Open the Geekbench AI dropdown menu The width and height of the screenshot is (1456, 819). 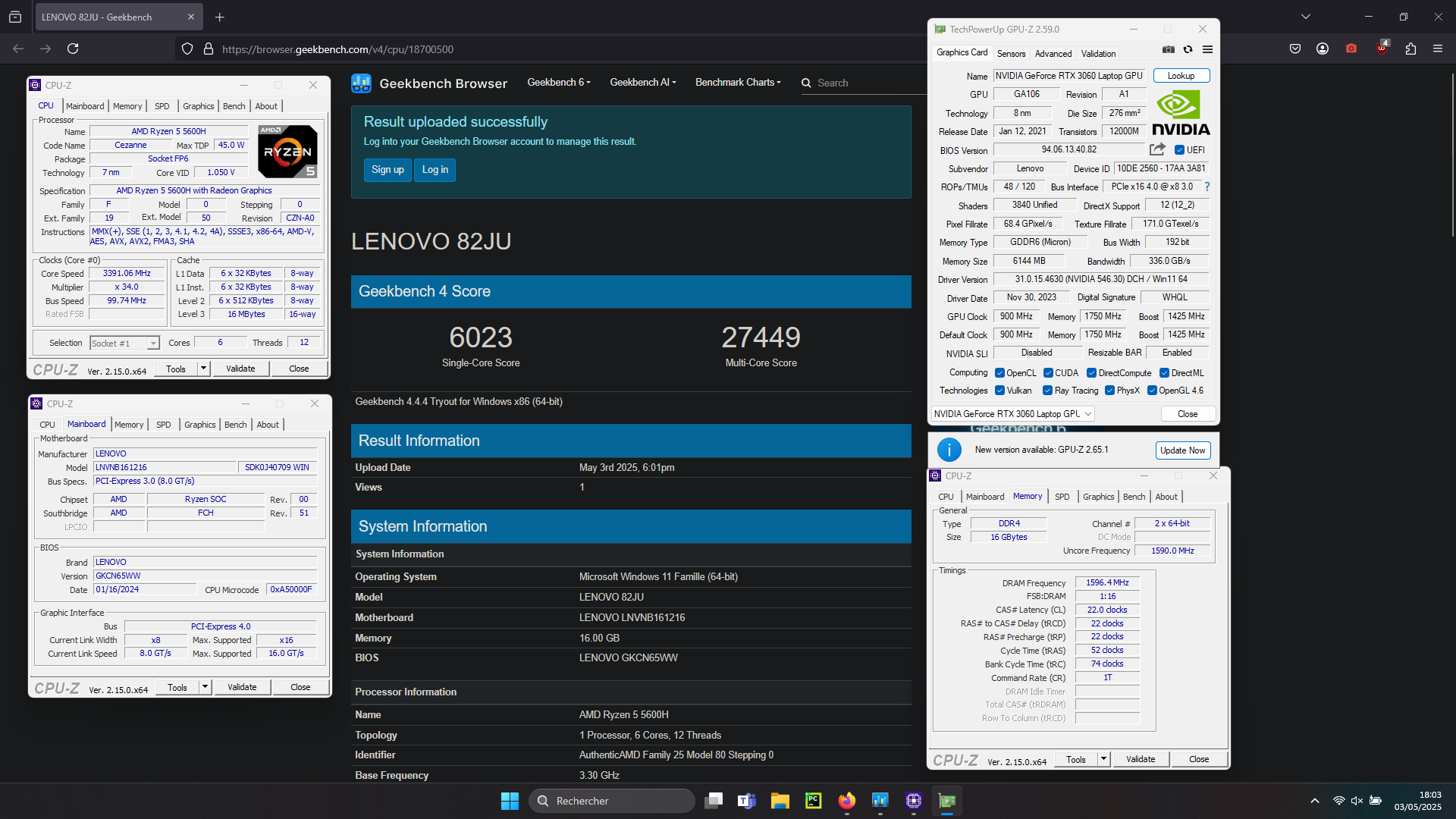click(x=643, y=83)
